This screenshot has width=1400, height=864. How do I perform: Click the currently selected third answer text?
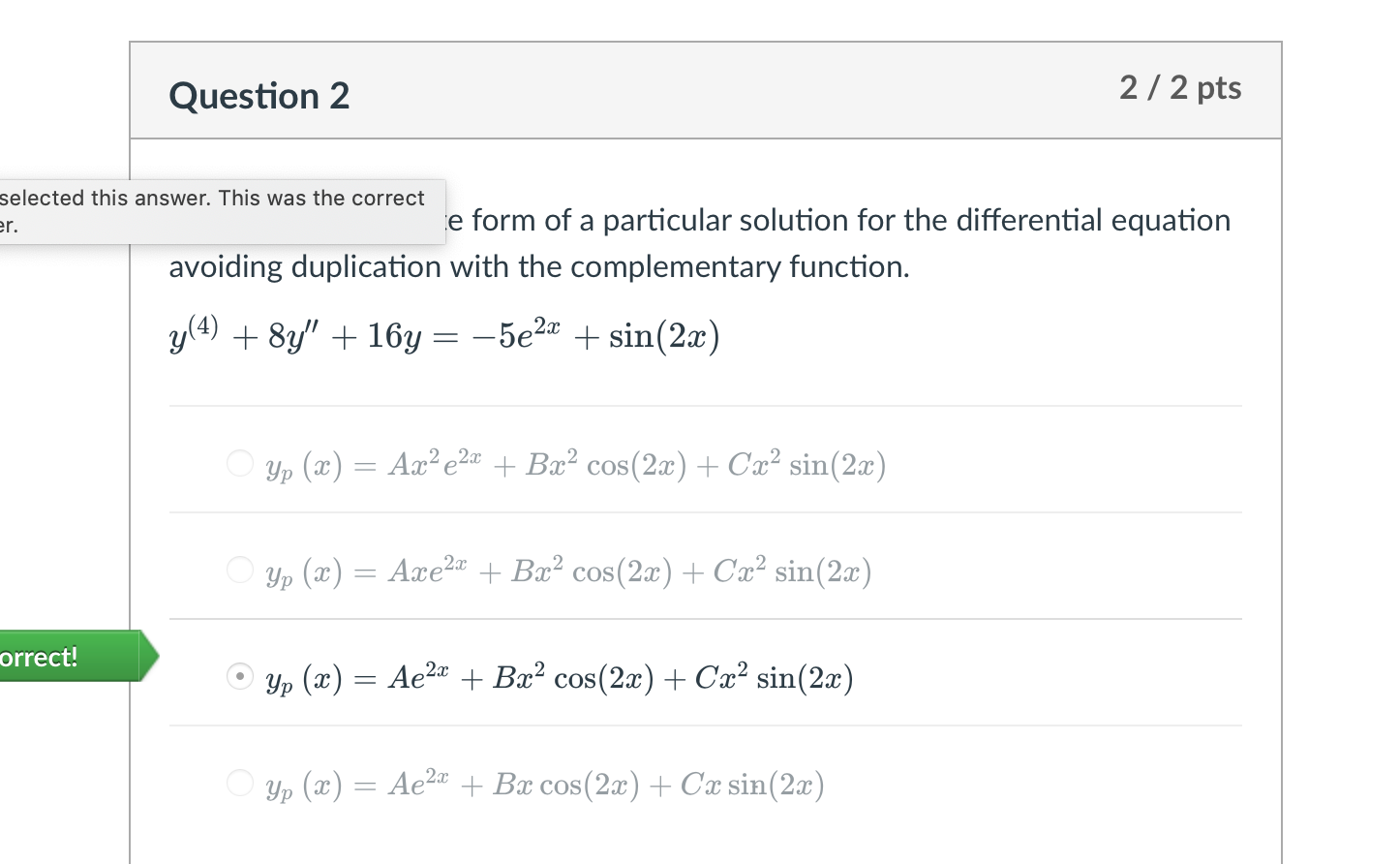(559, 678)
